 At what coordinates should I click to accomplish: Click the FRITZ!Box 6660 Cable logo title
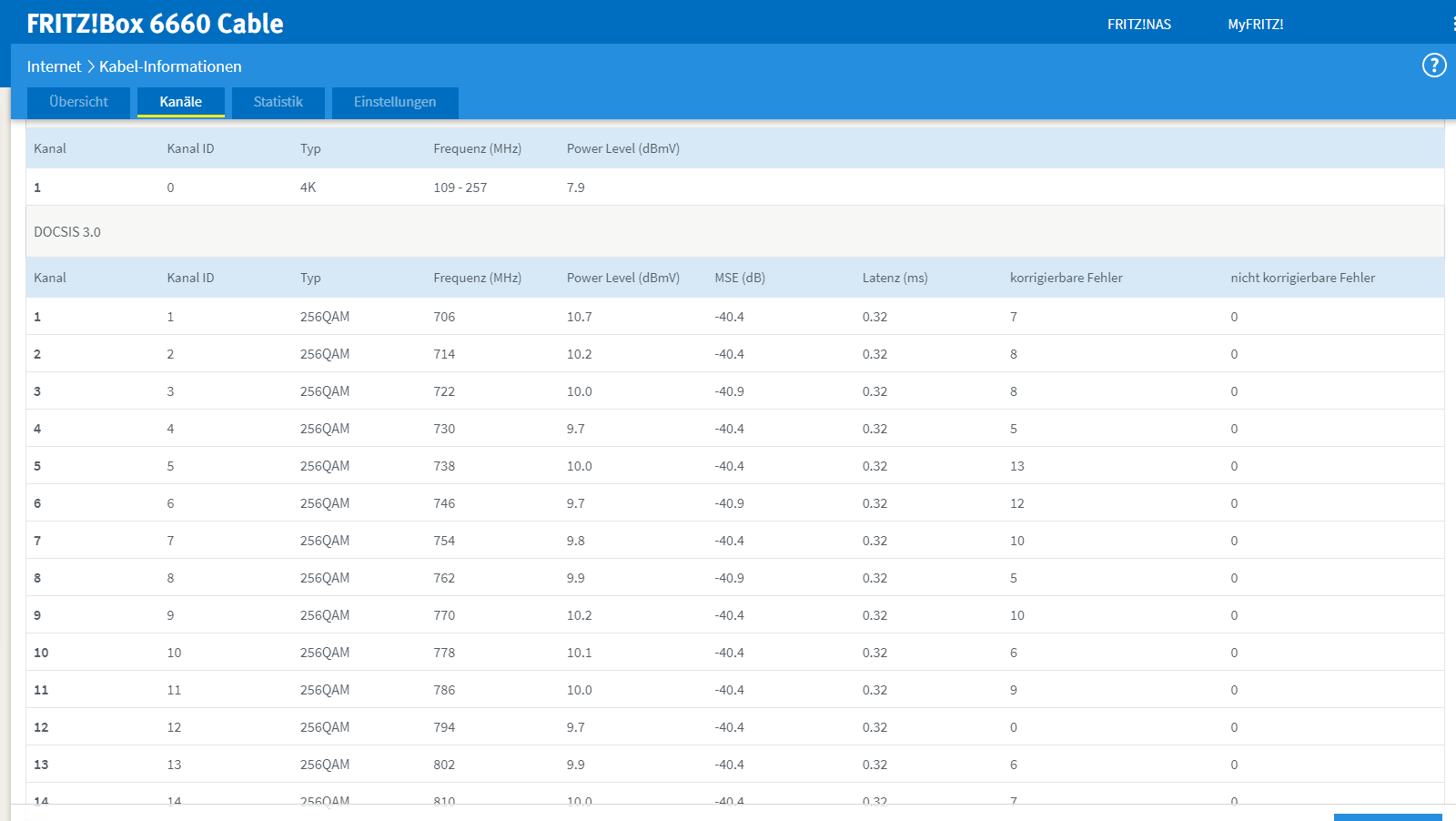(155, 24)
